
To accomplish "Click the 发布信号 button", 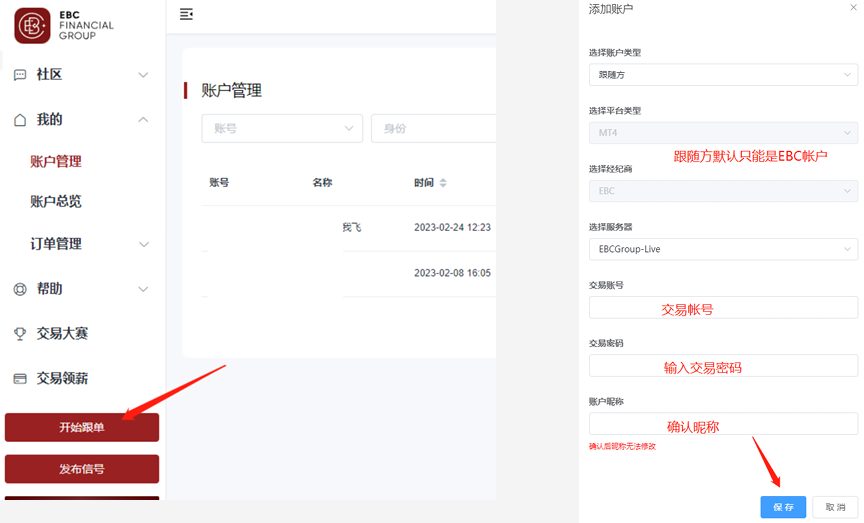I will (x=82, y=469).
